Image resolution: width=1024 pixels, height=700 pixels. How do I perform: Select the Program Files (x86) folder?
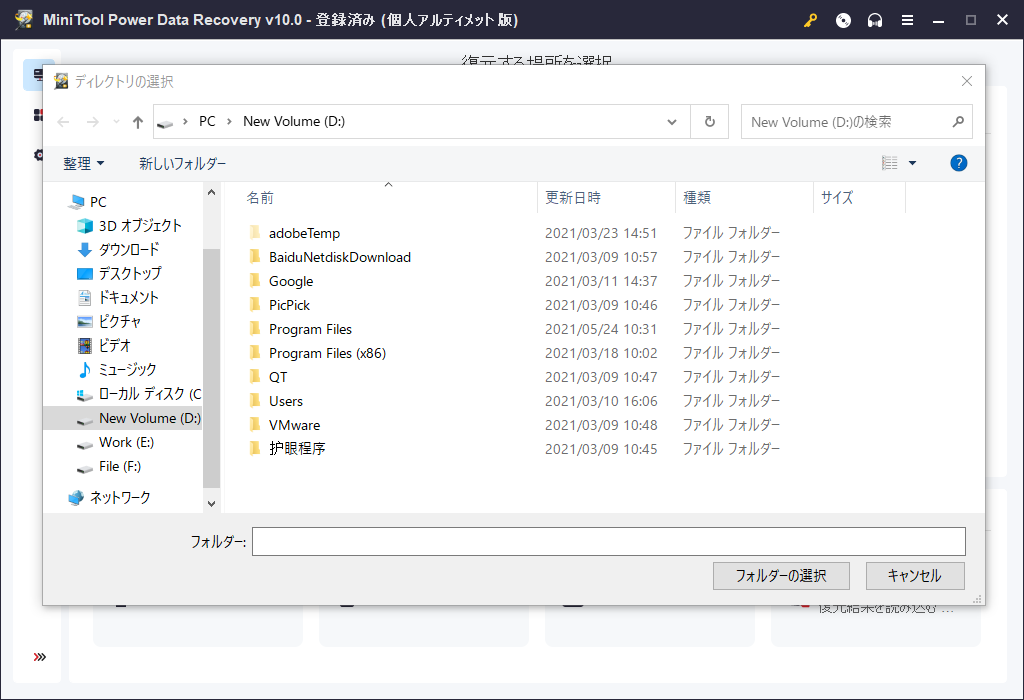[327, 353]
